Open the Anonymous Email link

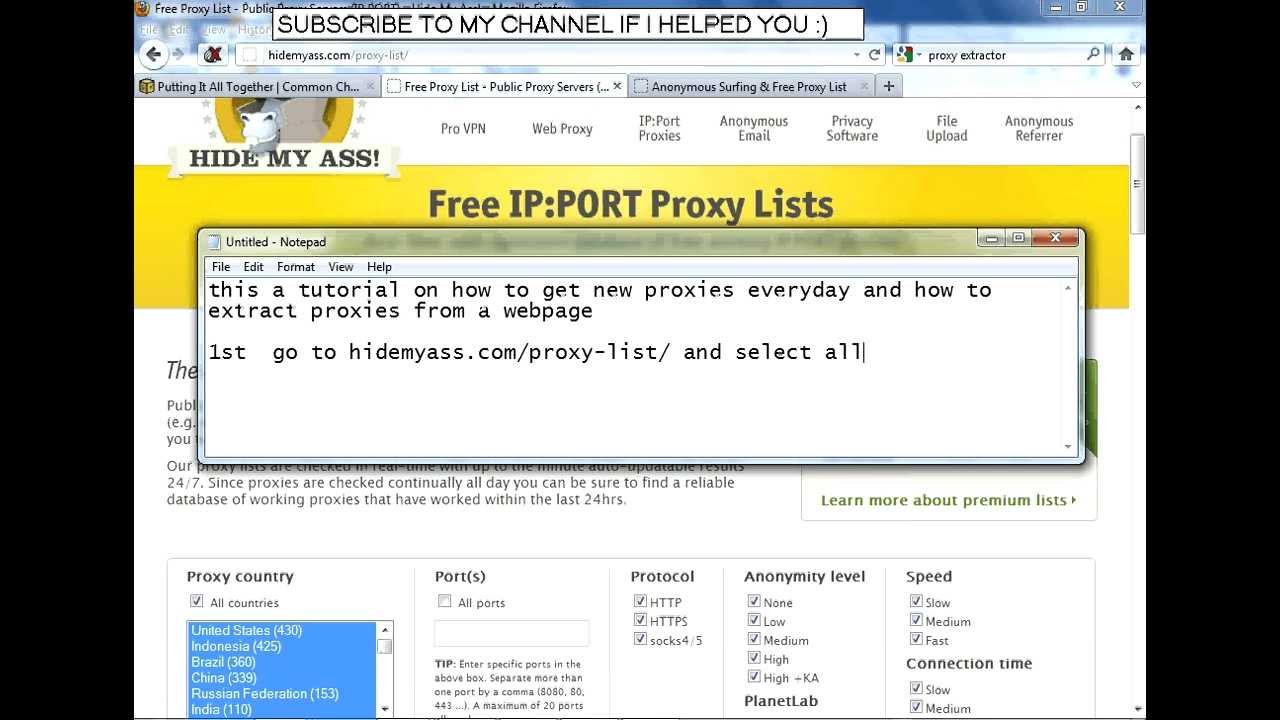754,128
